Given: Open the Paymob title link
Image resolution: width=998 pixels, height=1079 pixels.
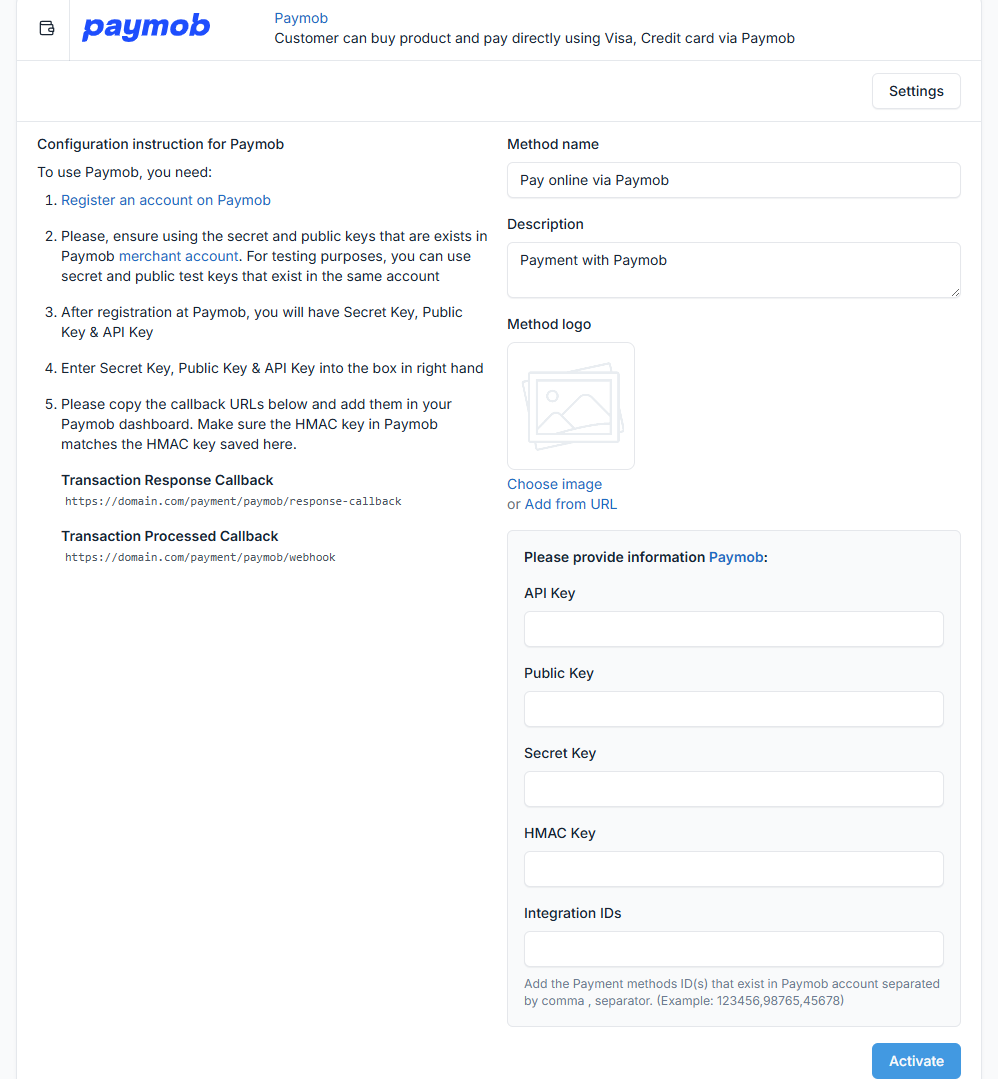Looking at the screenshot, I should point(301,18).
